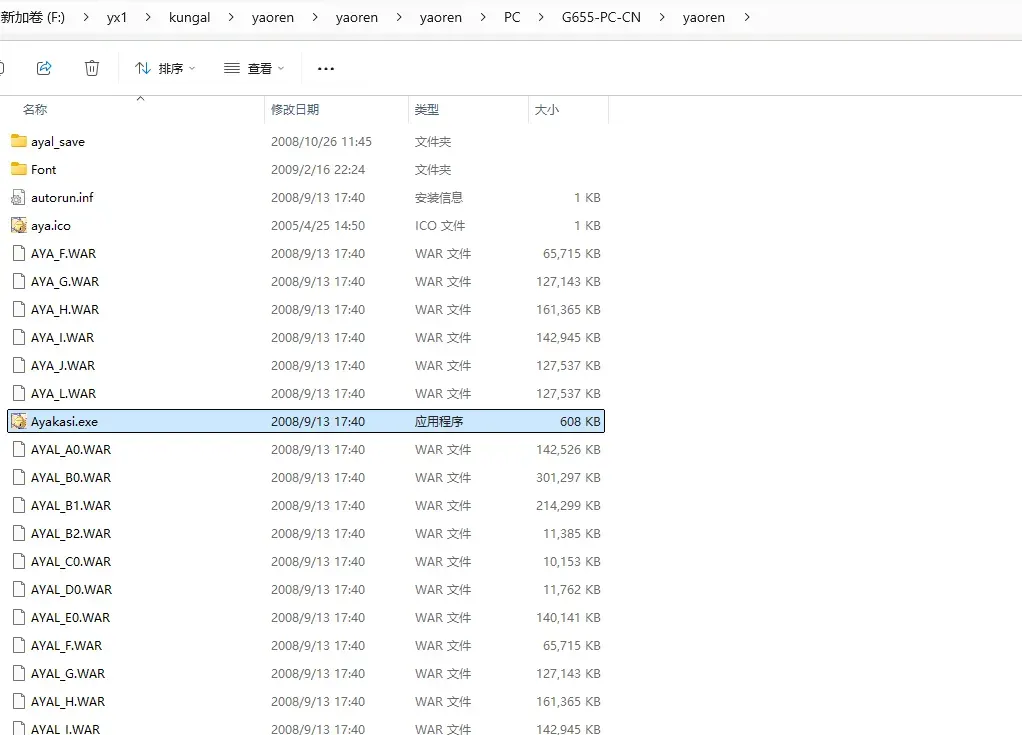The image size is (1022, 735).
Task: Click the ayal_save folder icon
Action: pyautogui.click(x=19, y=141)
